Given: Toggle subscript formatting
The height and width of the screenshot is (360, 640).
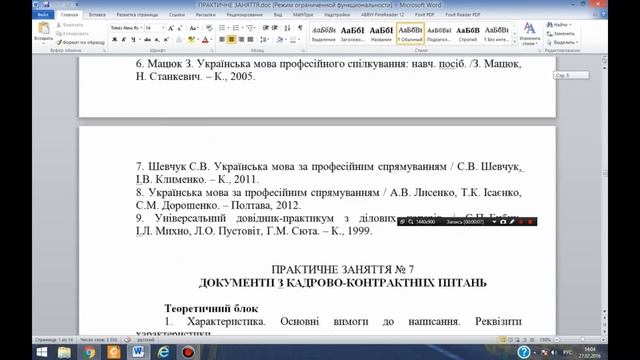Looking at the screenshot, I should pyautogui.click(x=157, y=40).
